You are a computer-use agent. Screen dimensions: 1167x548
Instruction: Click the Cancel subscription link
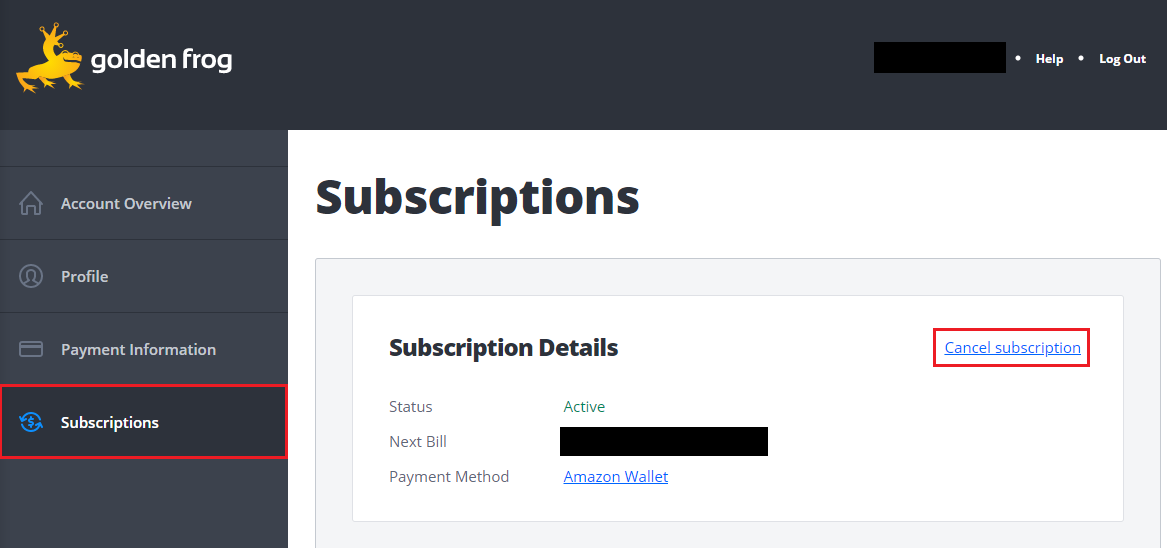tap(1012, 348)
